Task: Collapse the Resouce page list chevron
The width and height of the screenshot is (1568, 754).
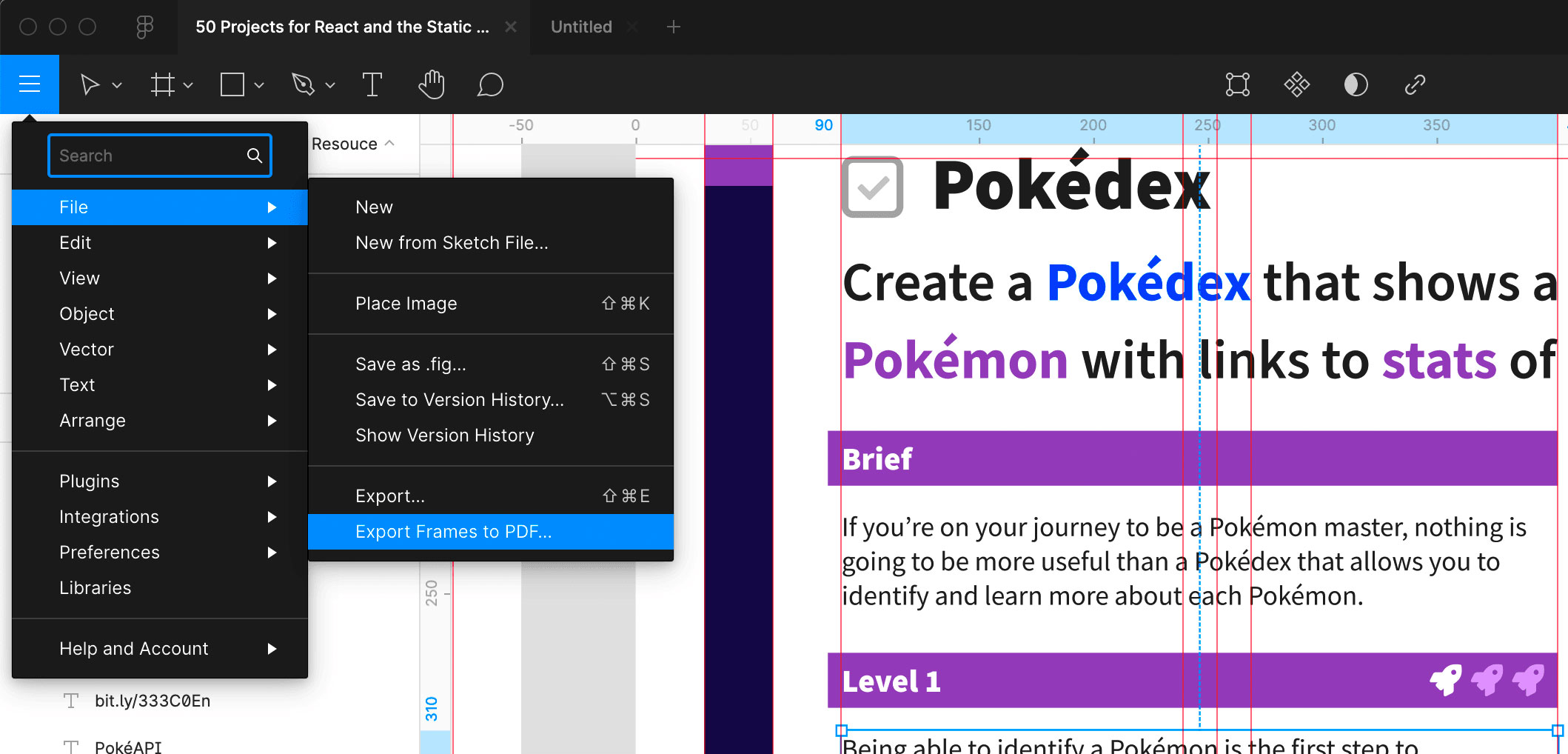Action: tap(389, 143)
